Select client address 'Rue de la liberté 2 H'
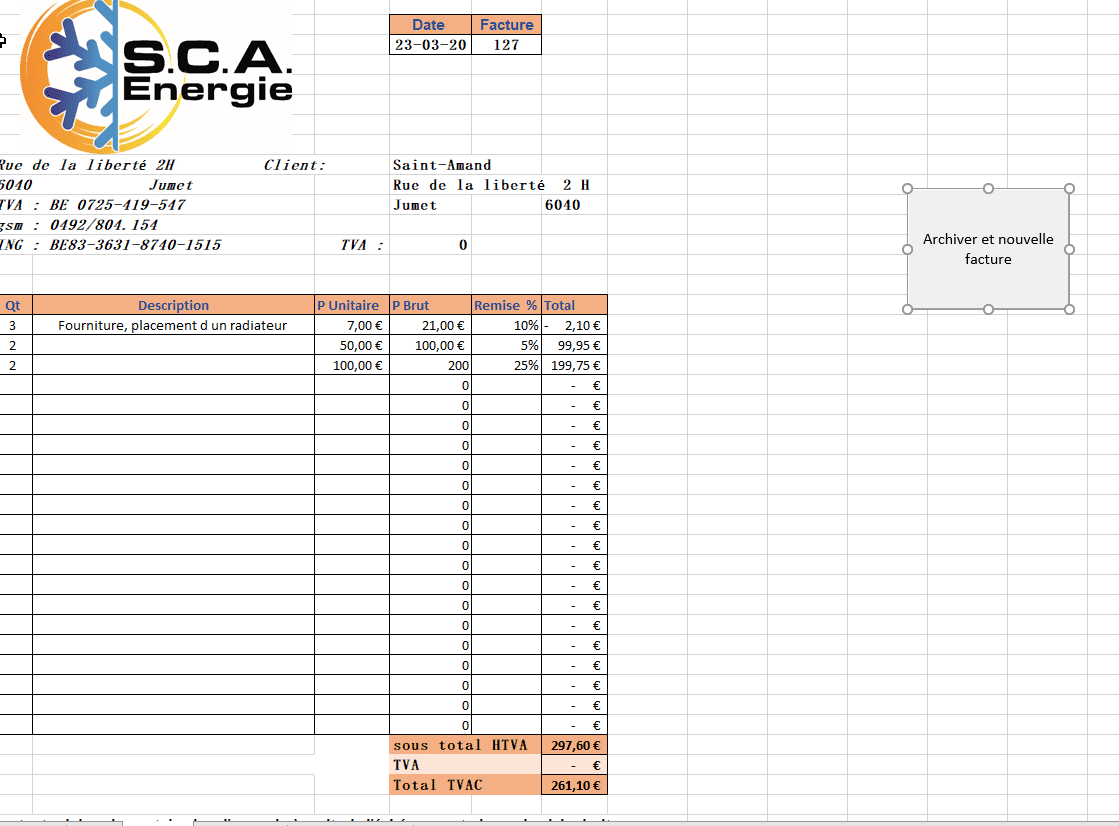The height and width of the screenshot is (826, 1119). (491, 185)
